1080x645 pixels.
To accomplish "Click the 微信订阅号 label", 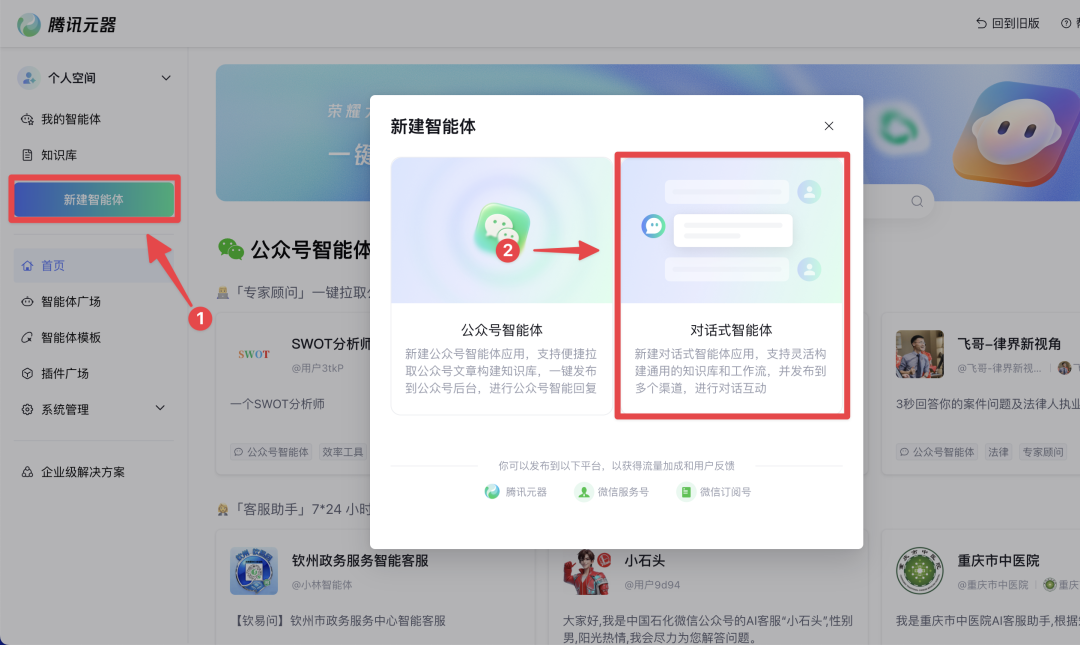I will click(x=725, y=492).
